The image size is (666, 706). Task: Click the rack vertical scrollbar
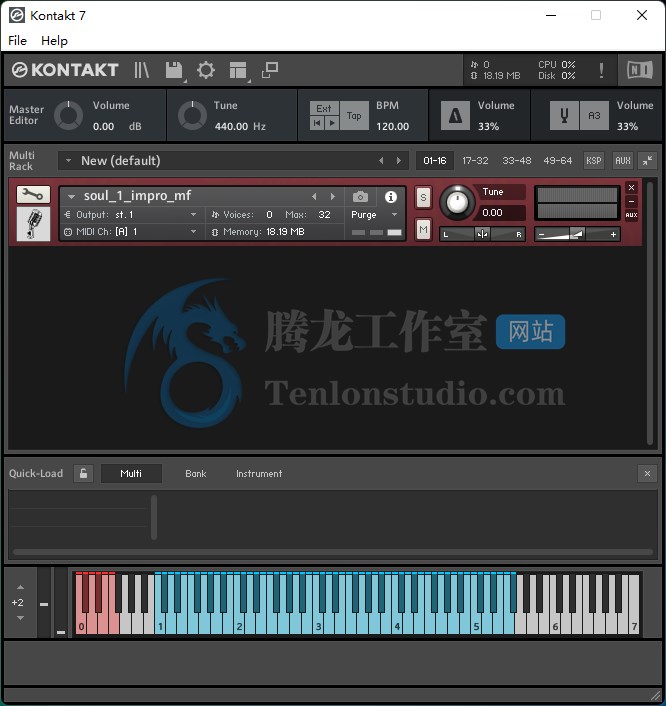tap(650, 313)
